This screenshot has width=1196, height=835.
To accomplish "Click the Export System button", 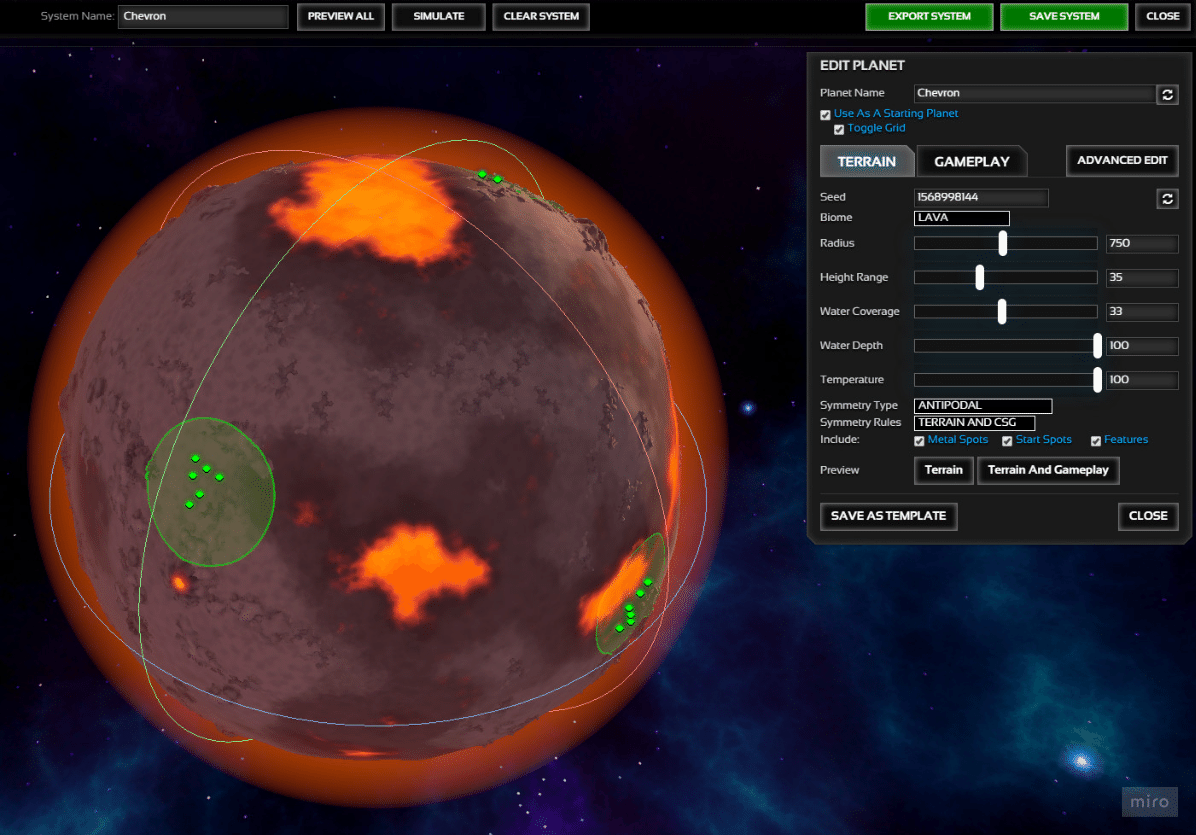I will point(929,16).
